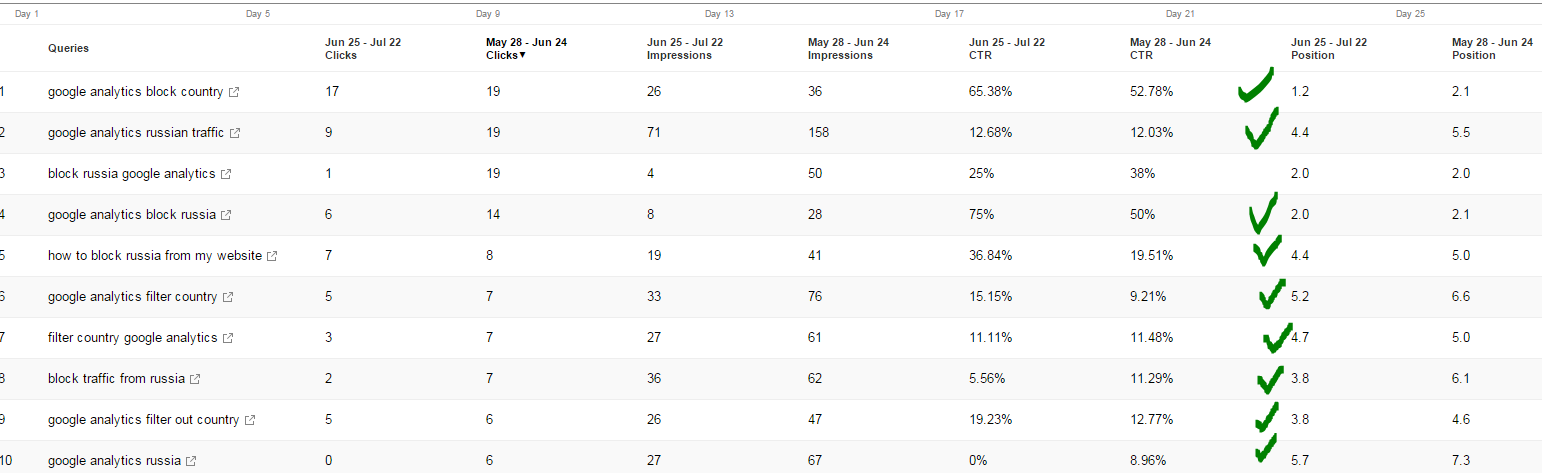This screenshot has height=473, width=1542.
Task: Open query 'google analytics block country'
Action: [x=135, y=92]
